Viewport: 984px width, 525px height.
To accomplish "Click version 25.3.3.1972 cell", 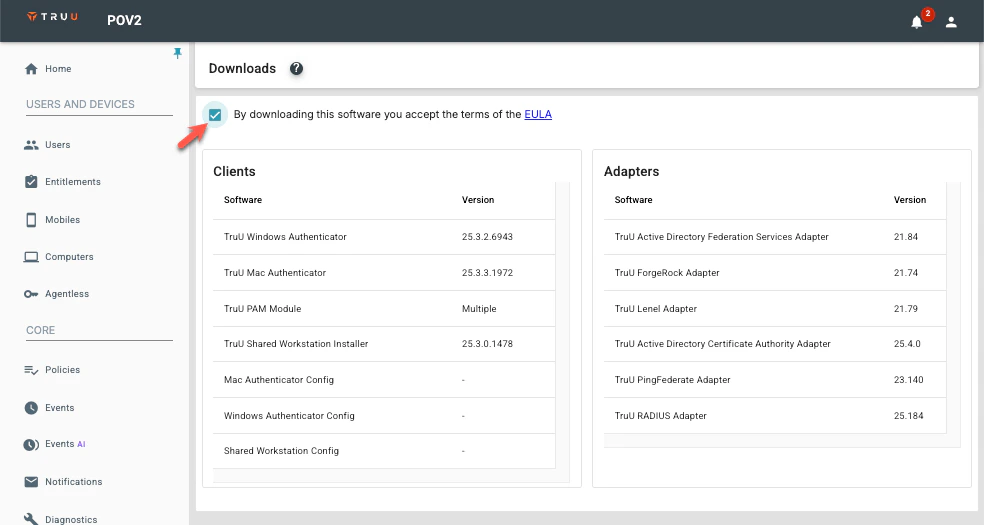I will coord(488,273).
